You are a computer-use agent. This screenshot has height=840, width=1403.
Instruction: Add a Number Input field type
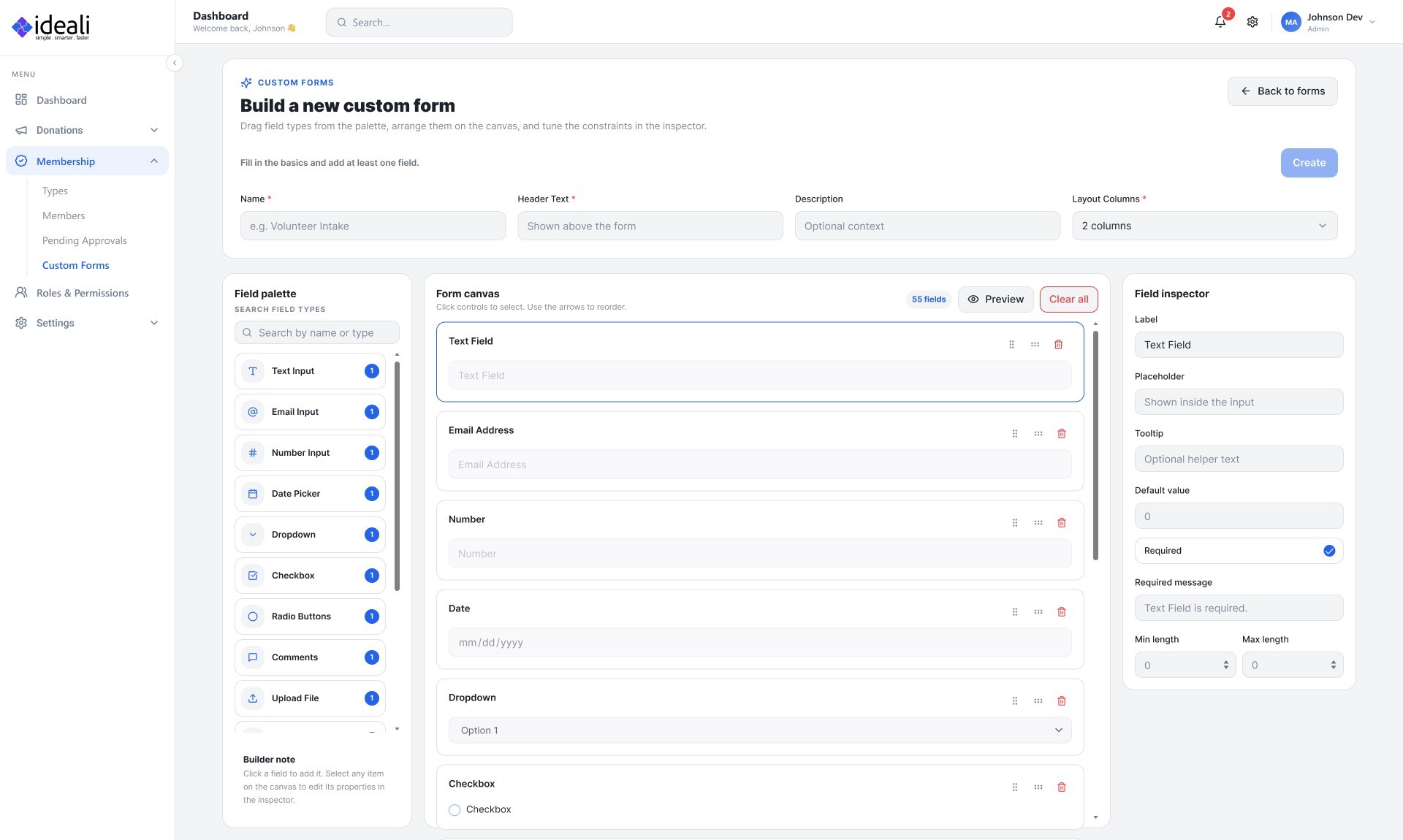[x=310, y=453]
